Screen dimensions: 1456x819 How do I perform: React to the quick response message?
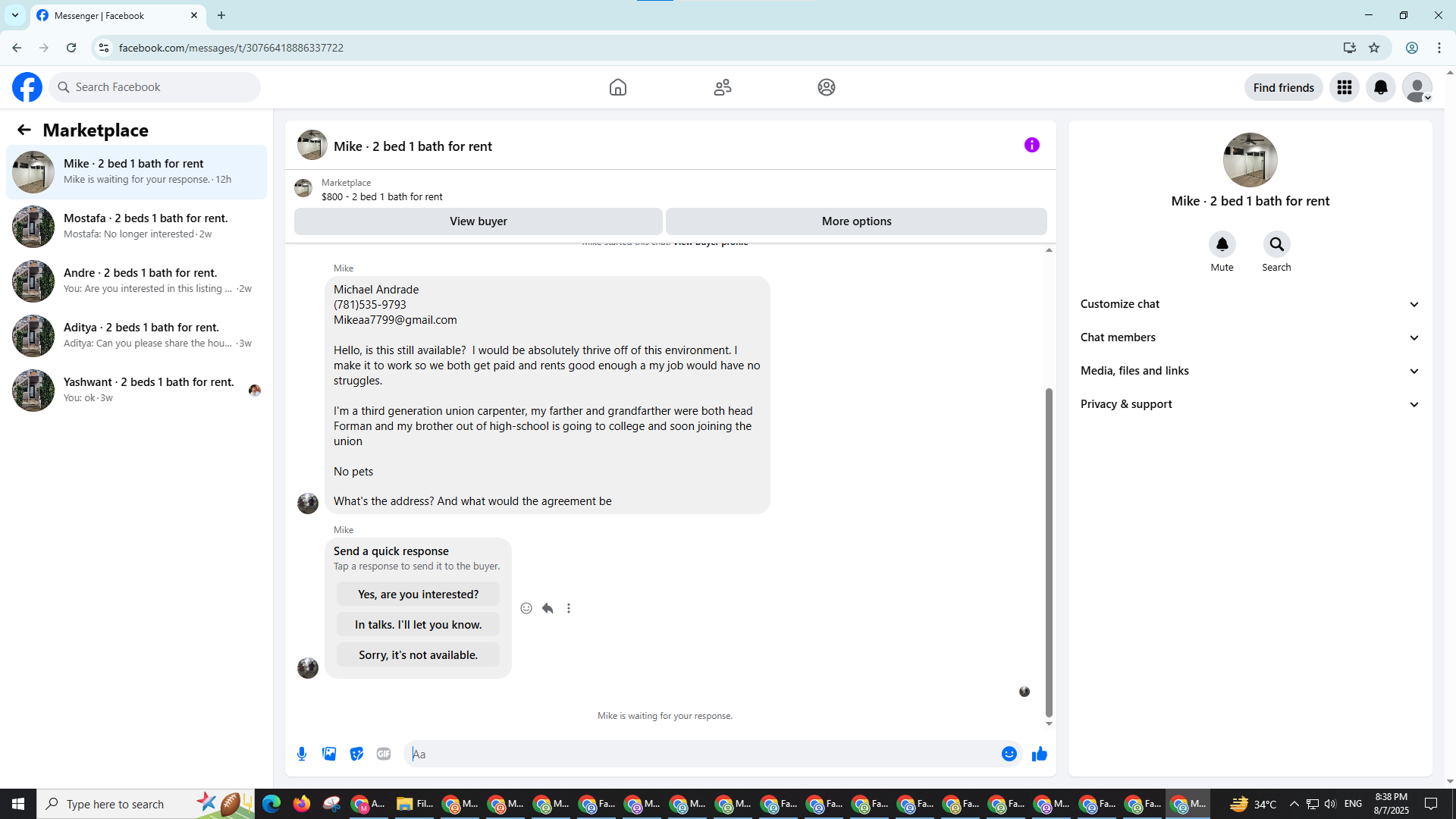pyautogui.click(x=526, y=608)
